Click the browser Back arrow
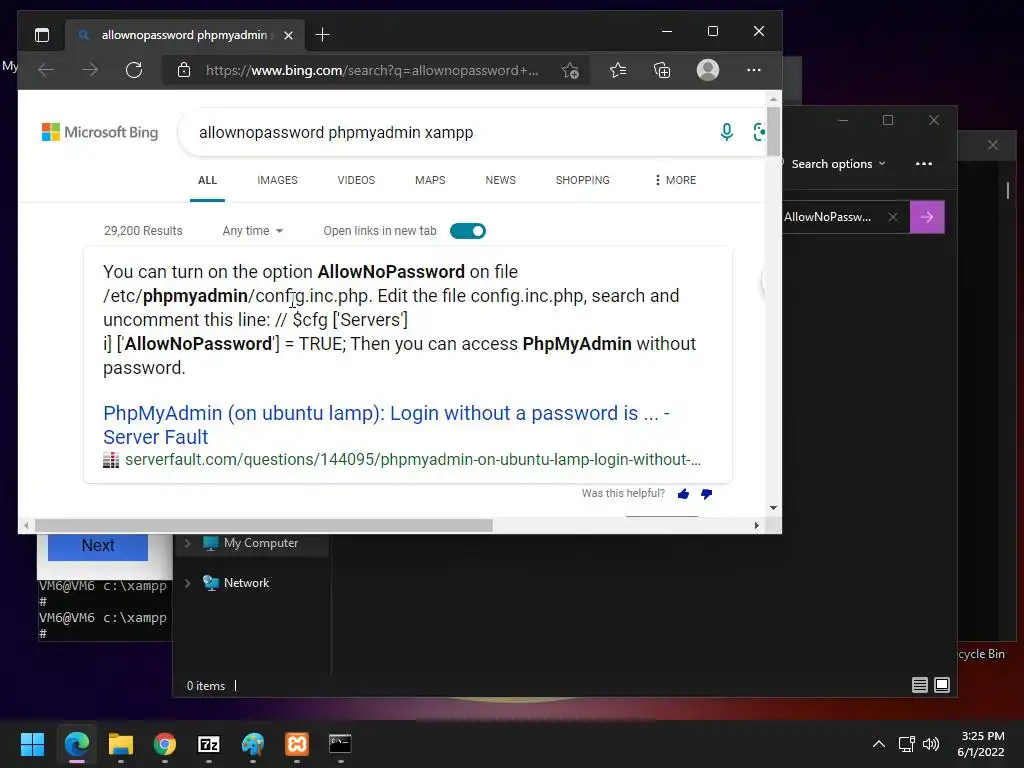The width and height of the screenshot is (1024, 768). pos(46,70)
